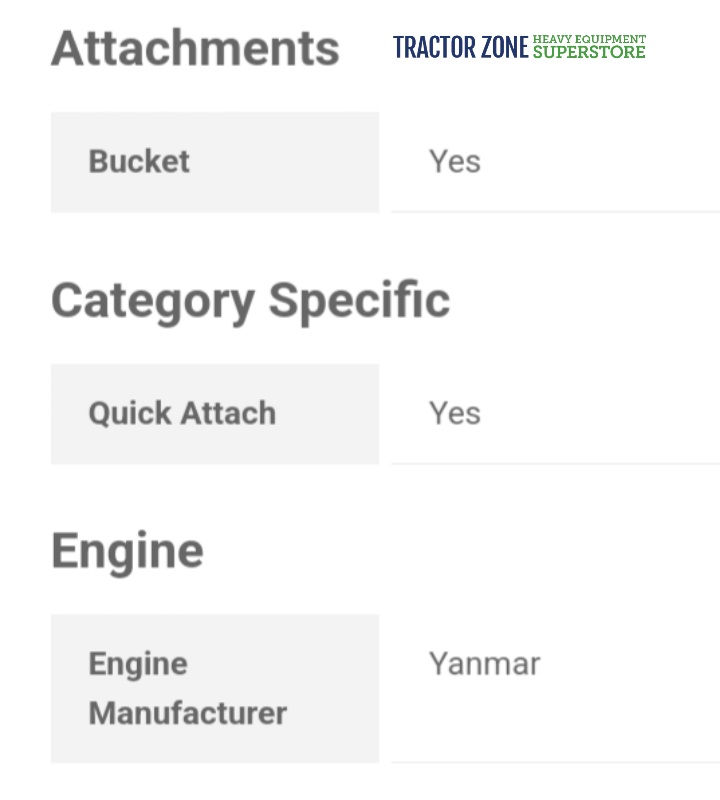Click the word Quick in Quick Attach
Screen dimensions: 720x800
click(124, 414)
